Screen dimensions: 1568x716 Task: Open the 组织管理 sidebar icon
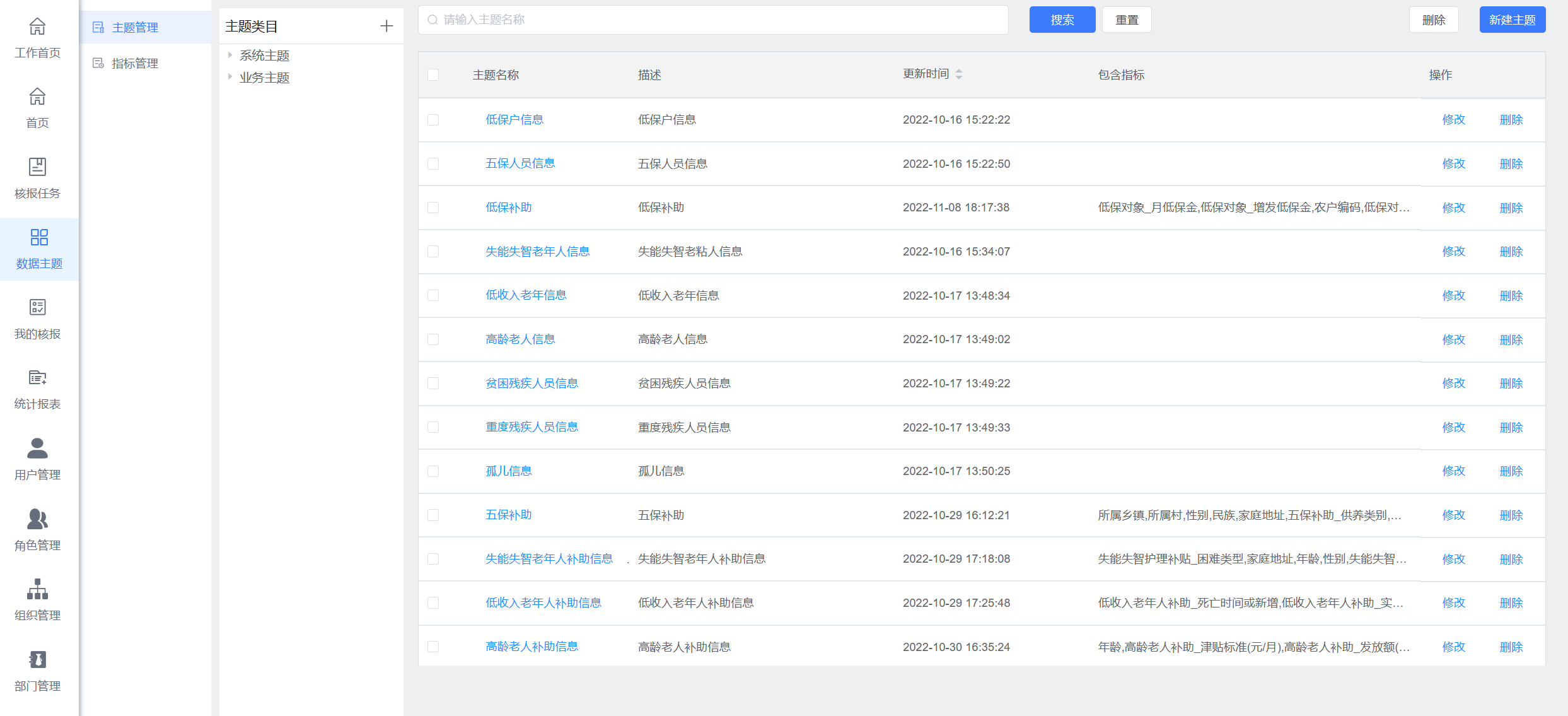pos(37,589)
